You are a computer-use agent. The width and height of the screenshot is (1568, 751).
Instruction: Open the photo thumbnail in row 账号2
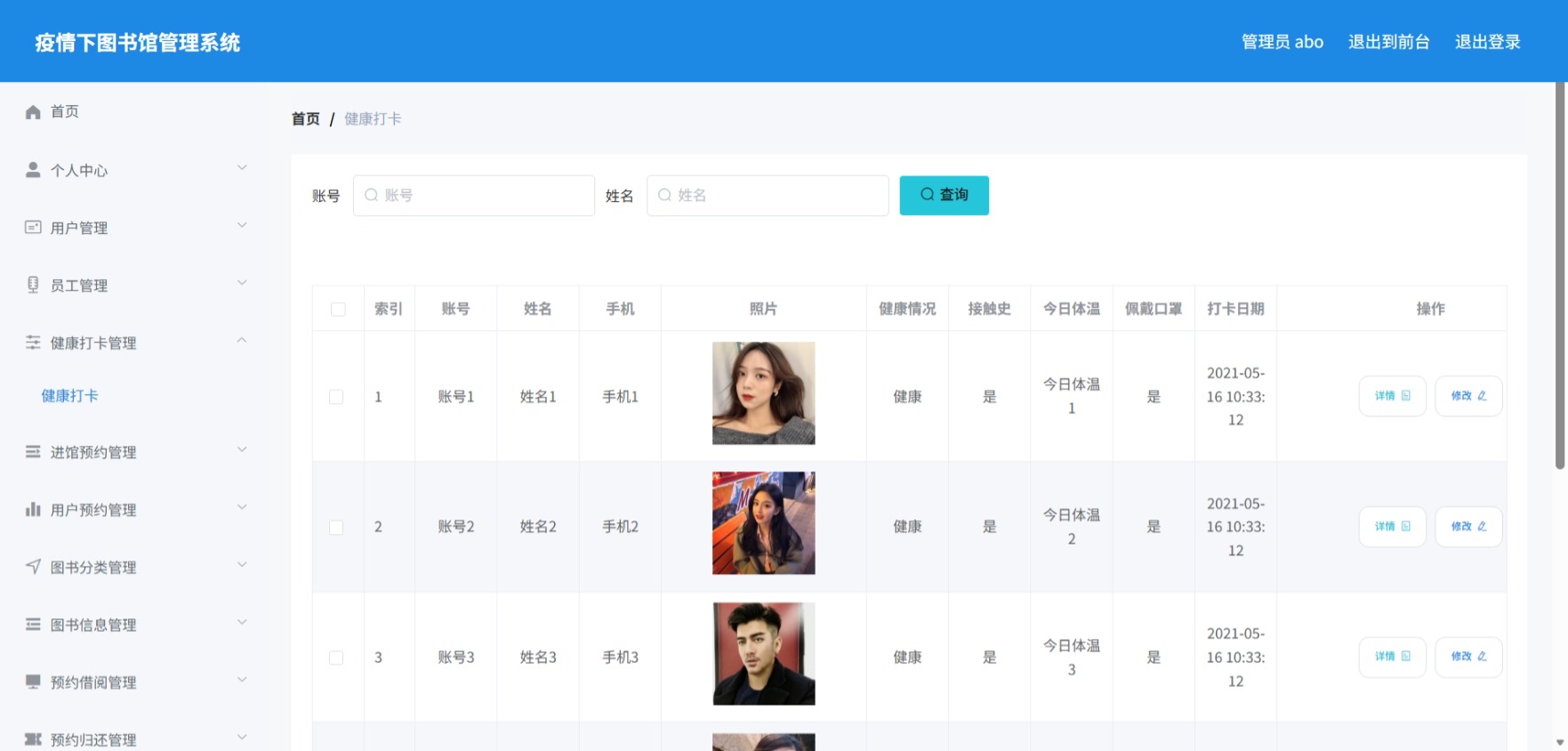[x=764, y=523]
